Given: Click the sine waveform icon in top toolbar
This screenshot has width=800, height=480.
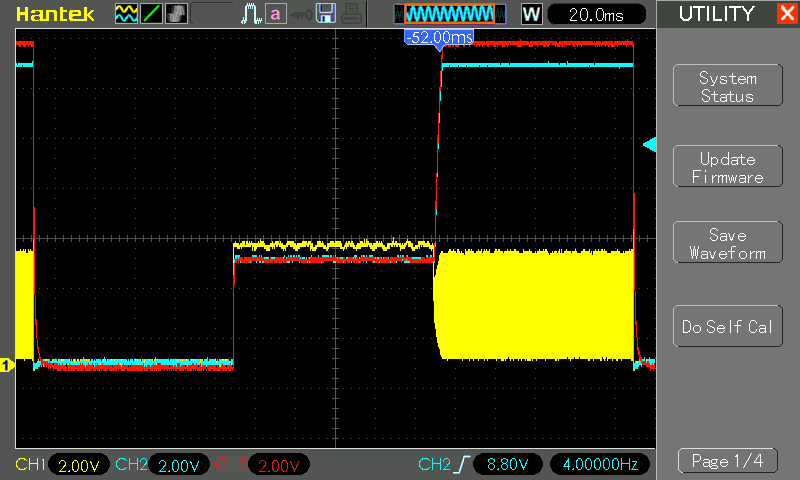Looking at the screenshot, I should tap(126, 14).
